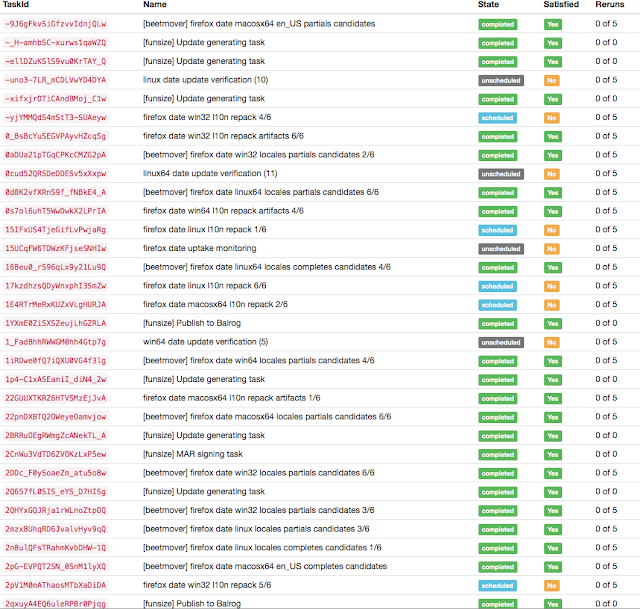Select the [funsize] MAR signing task row

[x=320, y=454]
